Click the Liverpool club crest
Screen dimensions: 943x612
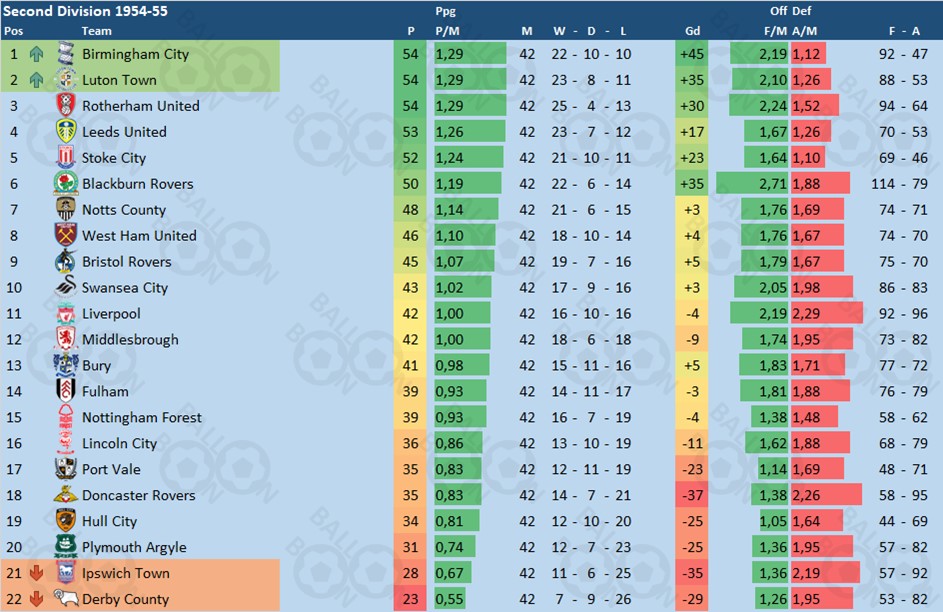point(66,313)
